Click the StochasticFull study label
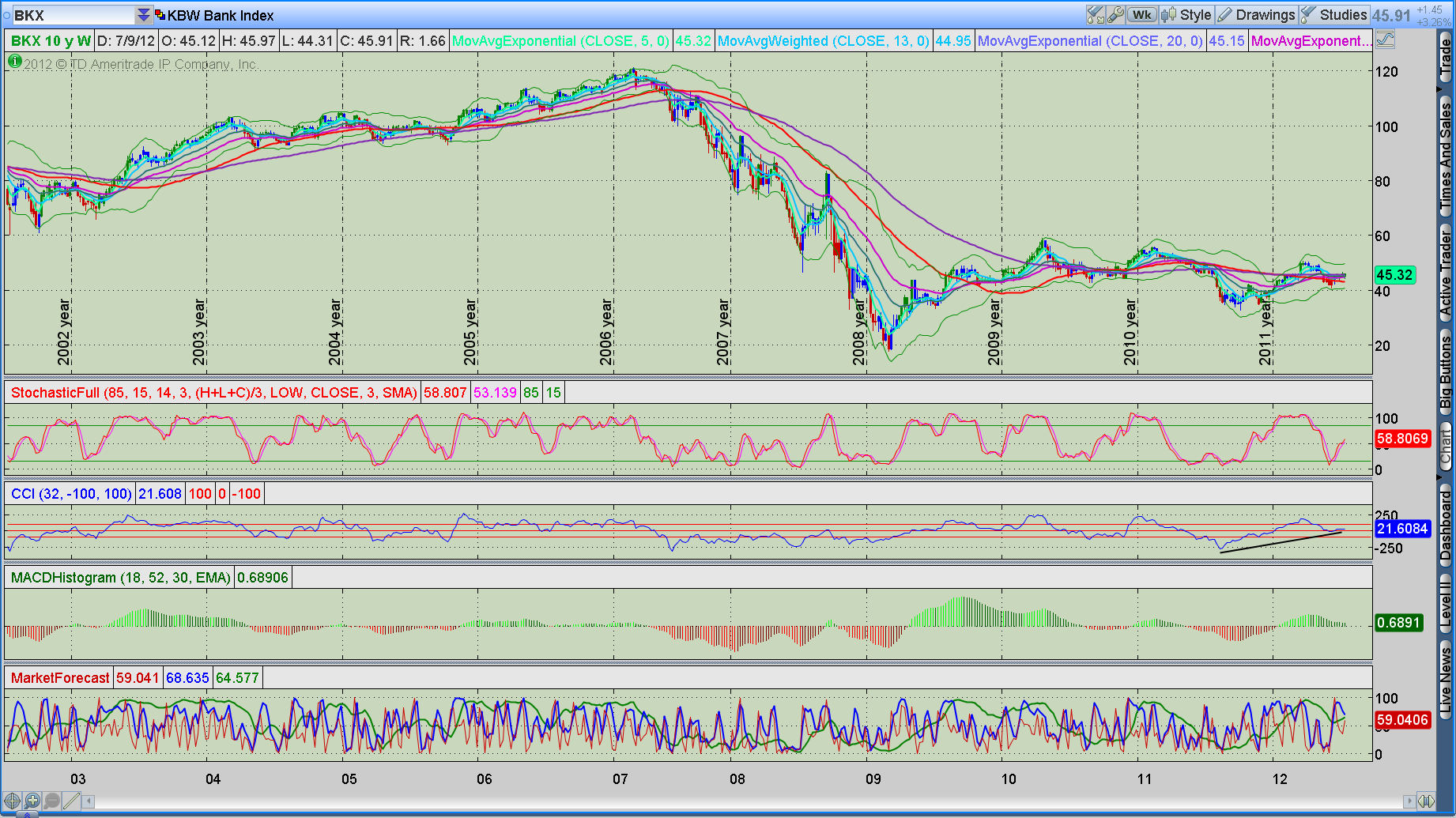 pyautogui.click(x=214, y=393)
